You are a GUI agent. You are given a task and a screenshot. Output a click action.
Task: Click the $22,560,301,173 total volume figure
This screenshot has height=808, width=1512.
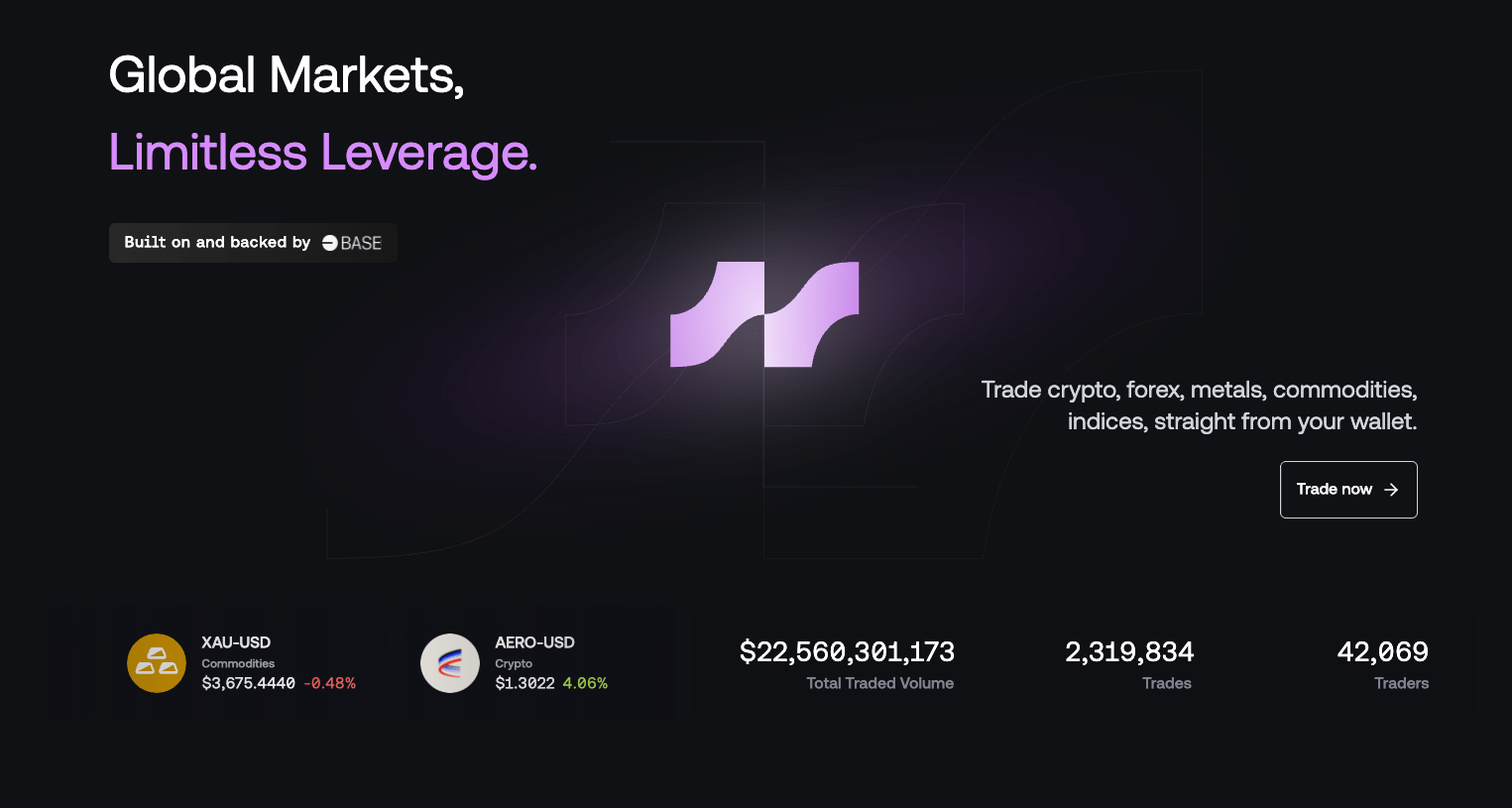pos(847,651)
